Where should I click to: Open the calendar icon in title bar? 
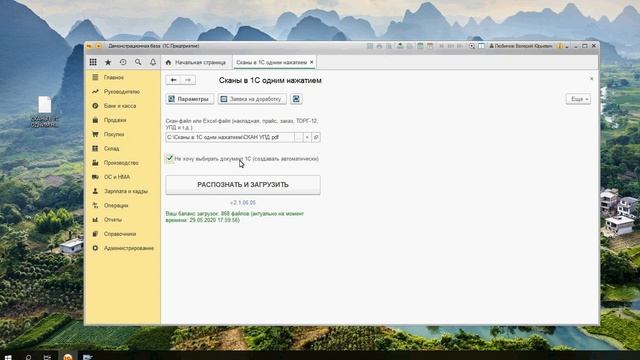430,46
